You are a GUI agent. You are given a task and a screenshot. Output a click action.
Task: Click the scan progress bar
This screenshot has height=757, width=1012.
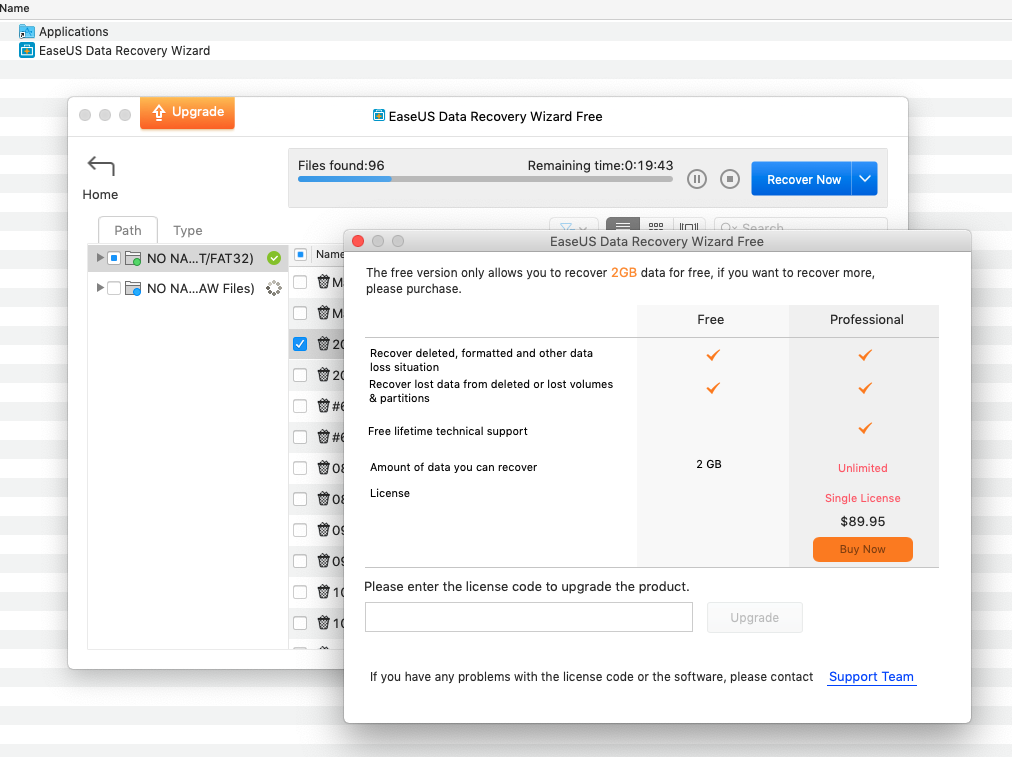coord(485,179)
